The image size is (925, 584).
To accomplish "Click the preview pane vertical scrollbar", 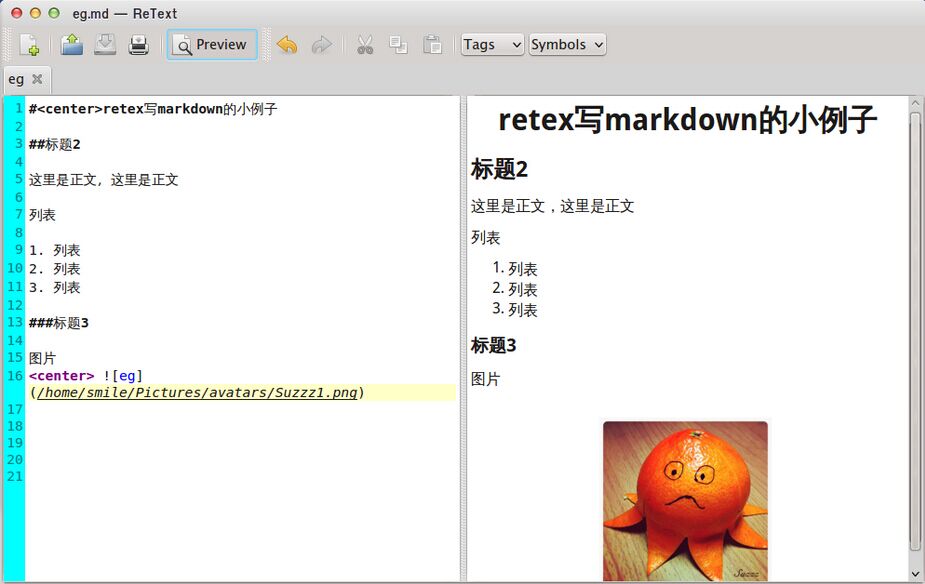I will point(915,330).
